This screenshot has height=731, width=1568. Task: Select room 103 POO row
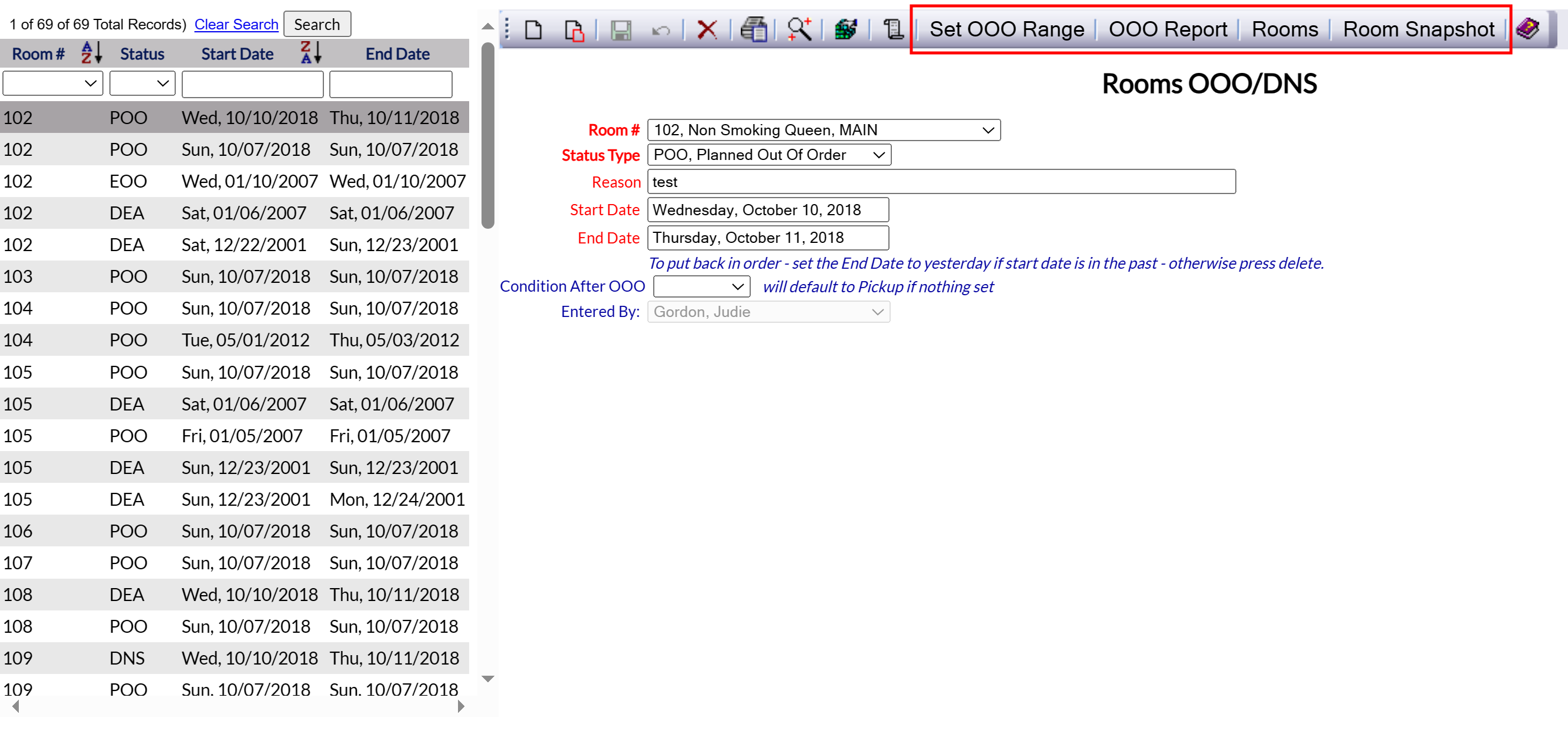pyautogui.click(x=235, y=276)
